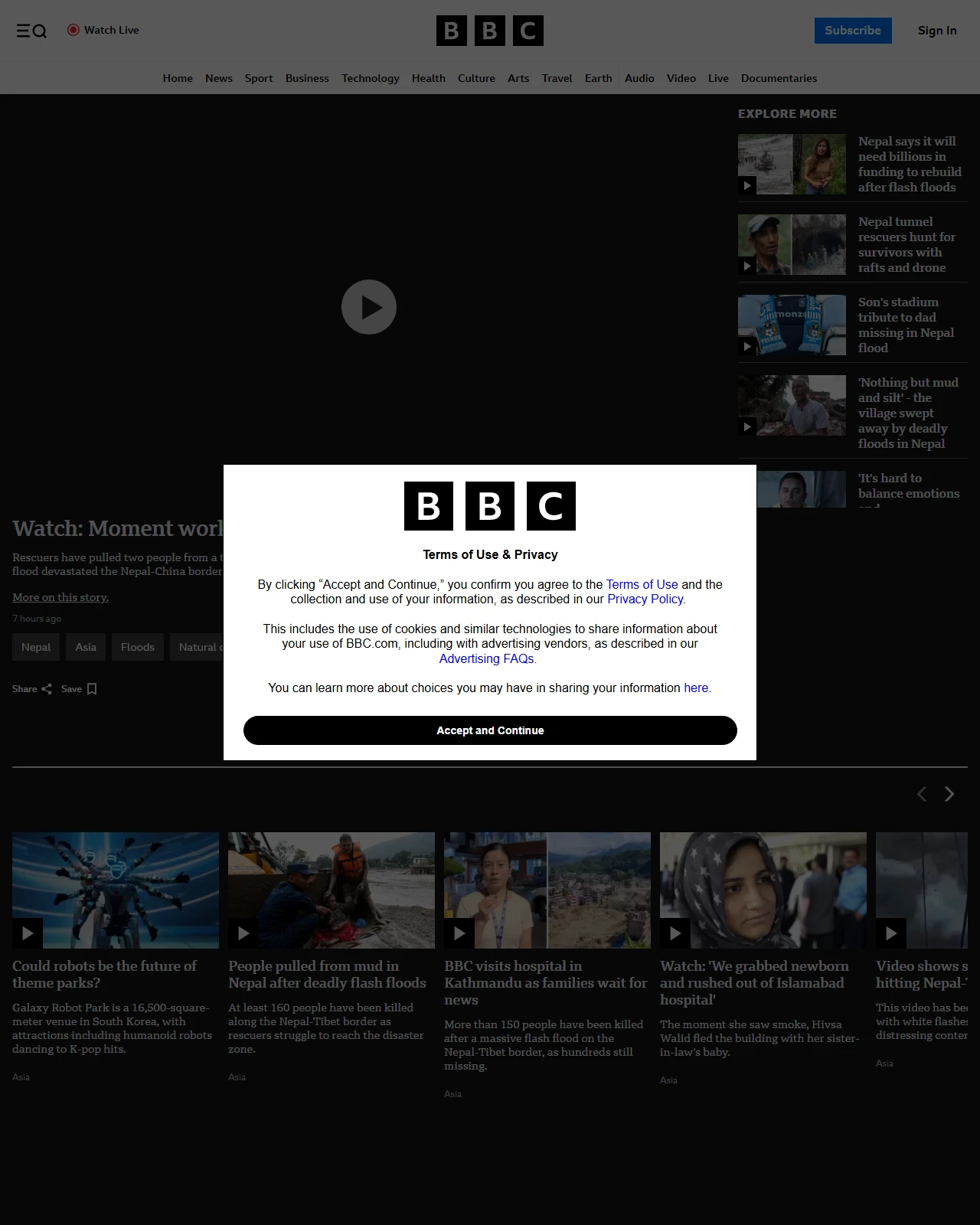Open 'Nepal tunnel rescuers' video thumbnail

click(792, 244)
